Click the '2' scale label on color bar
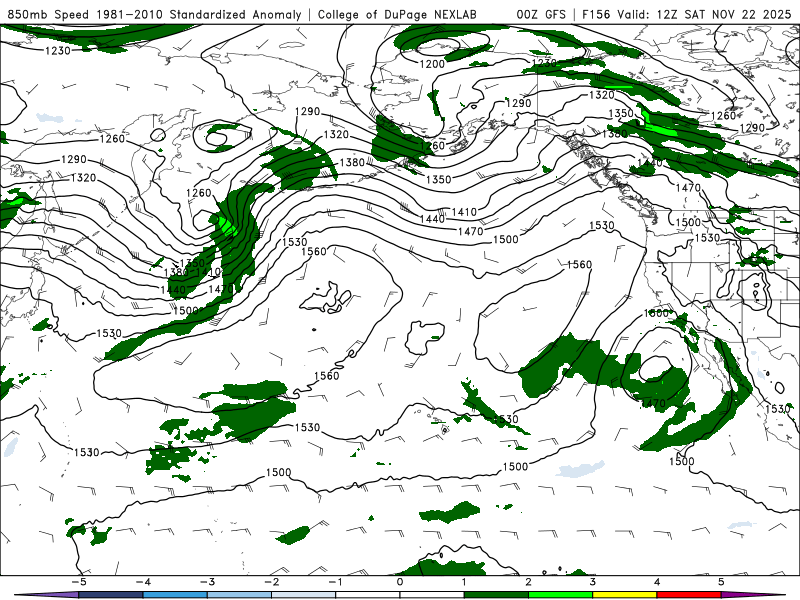The height and width of the screenshot is (600, 800). (529, 582)
